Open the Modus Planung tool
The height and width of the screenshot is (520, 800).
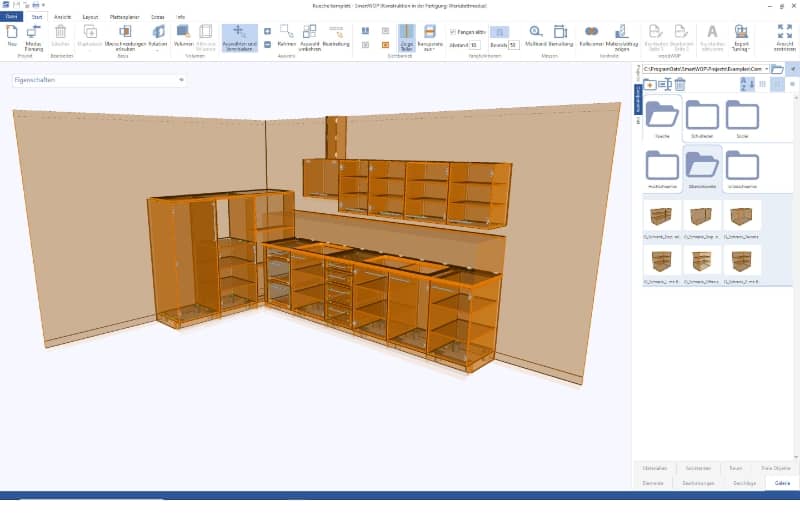point(34,38)
